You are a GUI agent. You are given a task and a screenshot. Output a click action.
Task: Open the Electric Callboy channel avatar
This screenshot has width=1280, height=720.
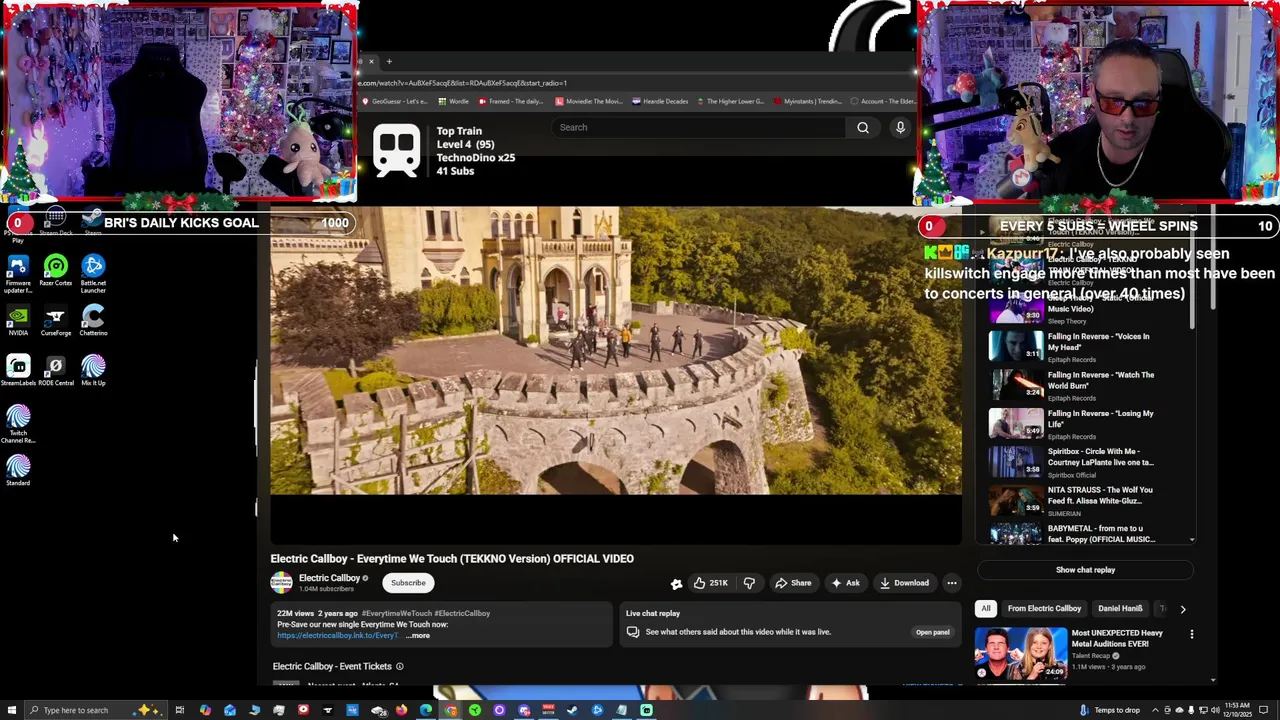pyautogui.click(x=281, y=583)
